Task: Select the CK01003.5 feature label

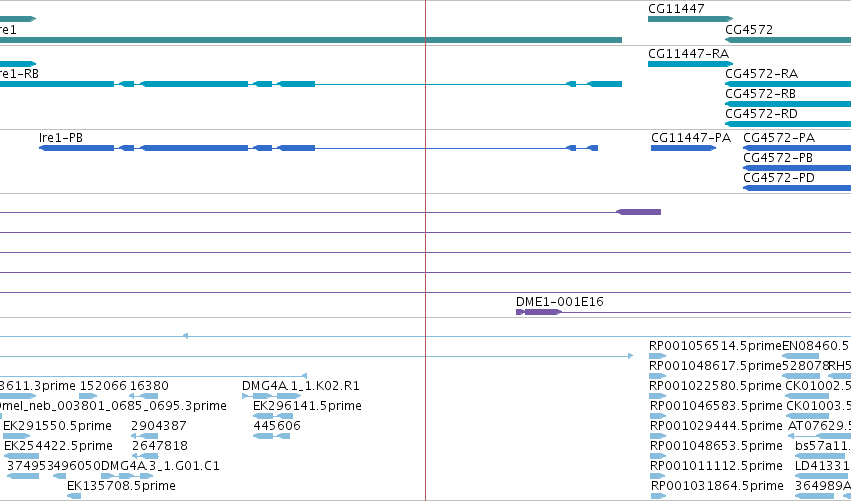Action: pyautogui.click(x=818, y=405)
